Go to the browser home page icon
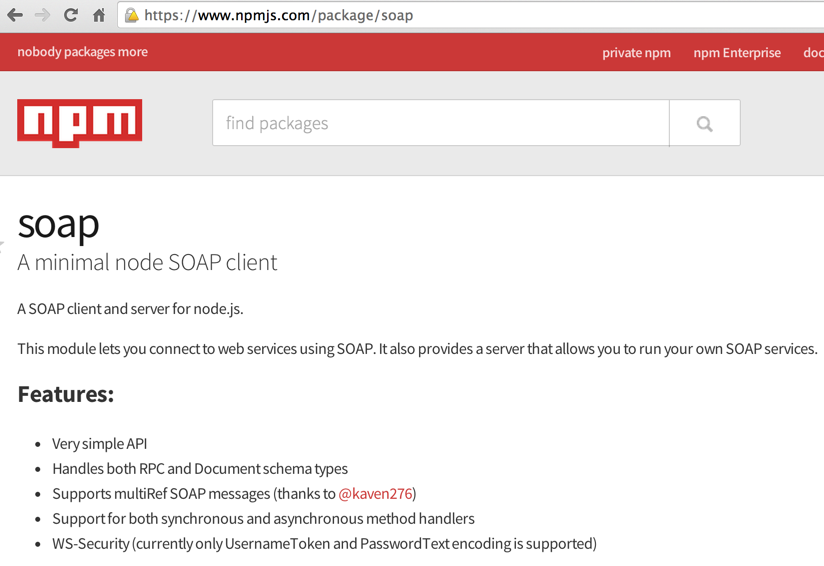The height and width of the screenshot is (566, 824). 99,15
